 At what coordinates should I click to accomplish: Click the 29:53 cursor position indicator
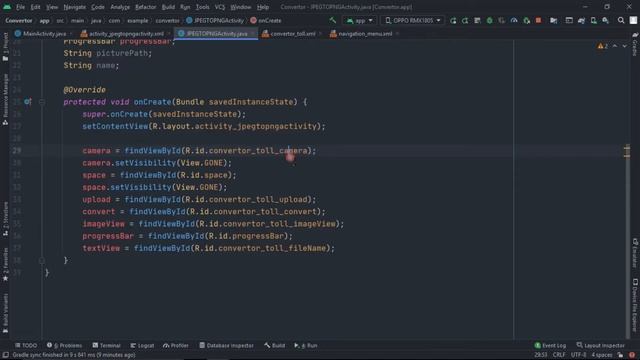point(540,355)
